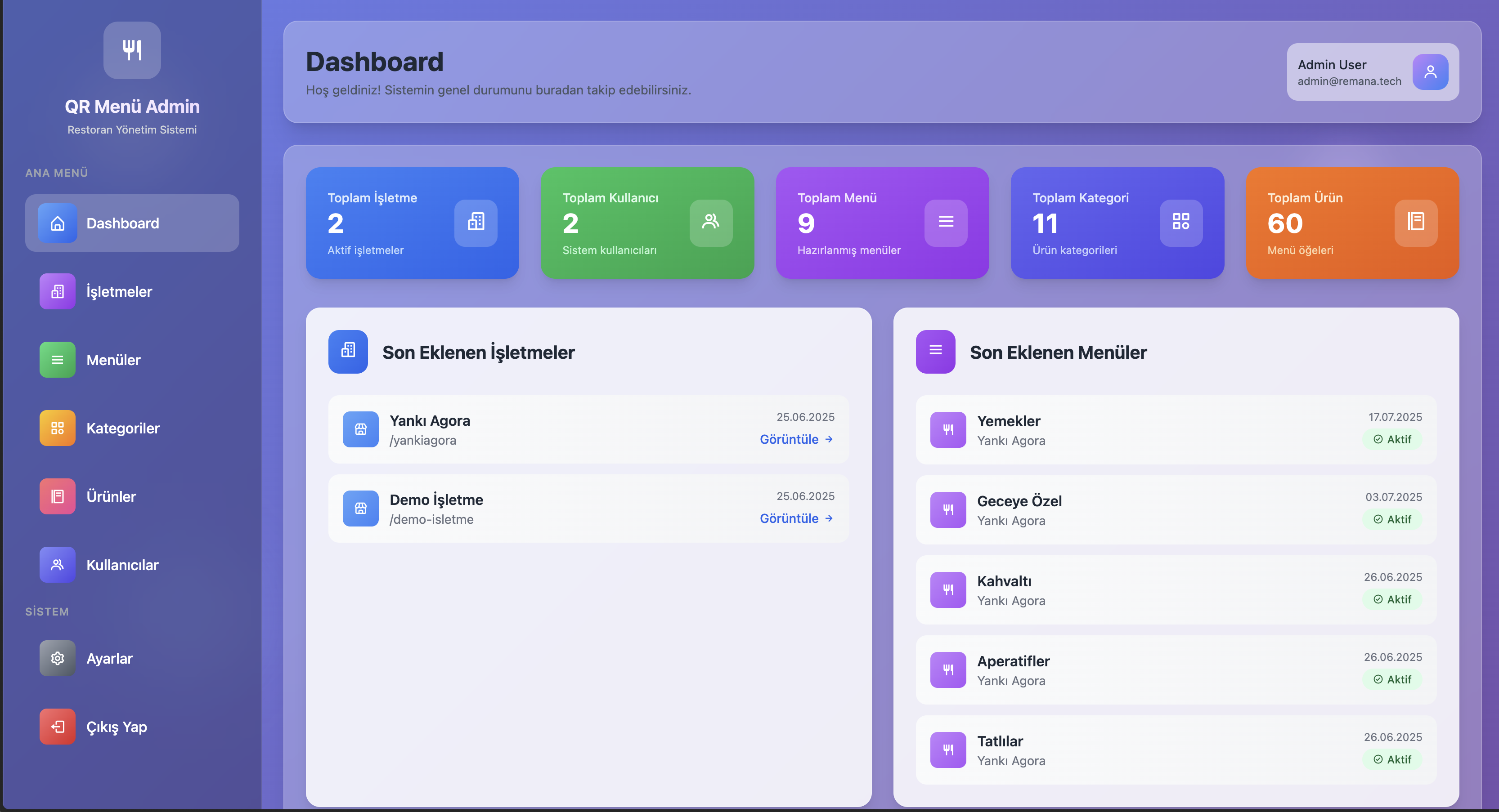1499x812 pixels.
Task: Click the users icon on Toplam Kullanıcı card
Action: [x=710, y=222]
